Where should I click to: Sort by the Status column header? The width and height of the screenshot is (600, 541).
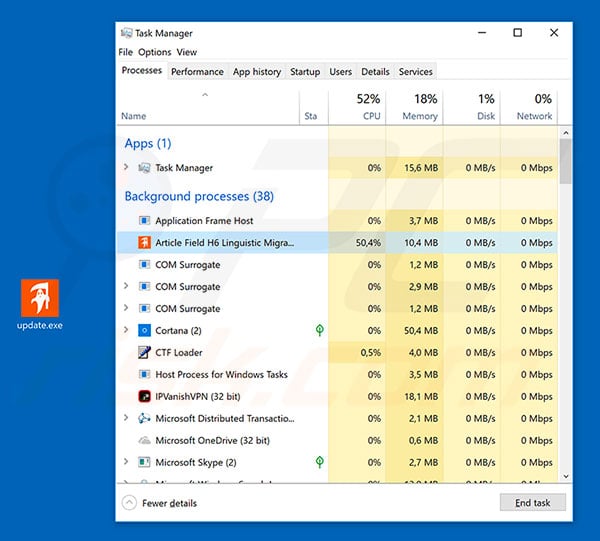314,108
